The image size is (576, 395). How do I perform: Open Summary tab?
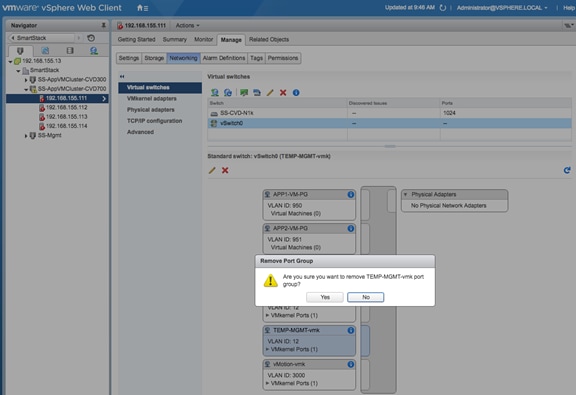pyautogui.click(x=174, y=39)
